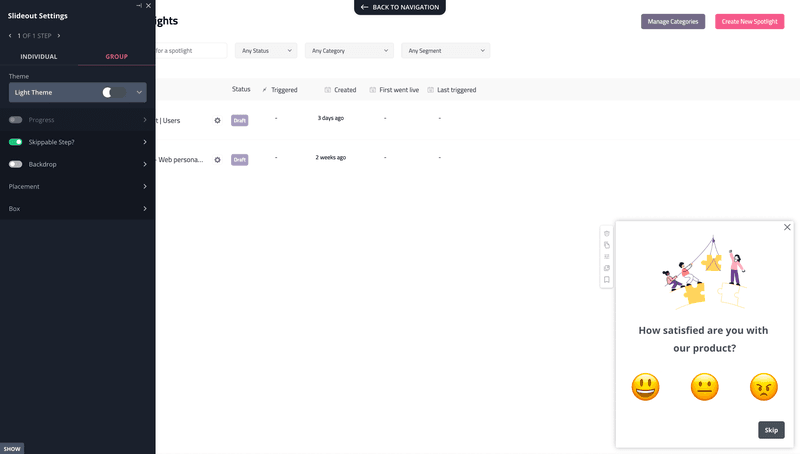Click the copy icon beside the slideout
The height and width of the screenshot is (454, 800).
(606, 245)
